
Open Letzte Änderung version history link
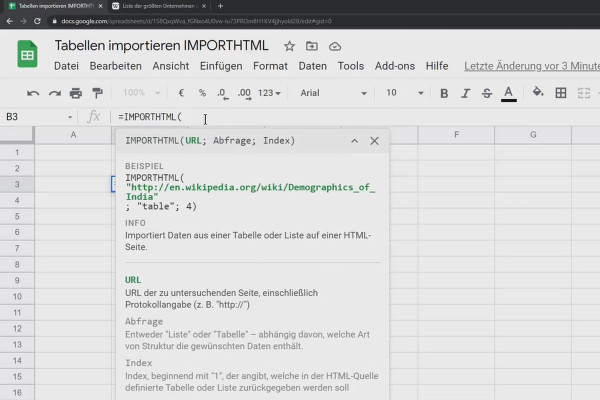coord(532,66)
